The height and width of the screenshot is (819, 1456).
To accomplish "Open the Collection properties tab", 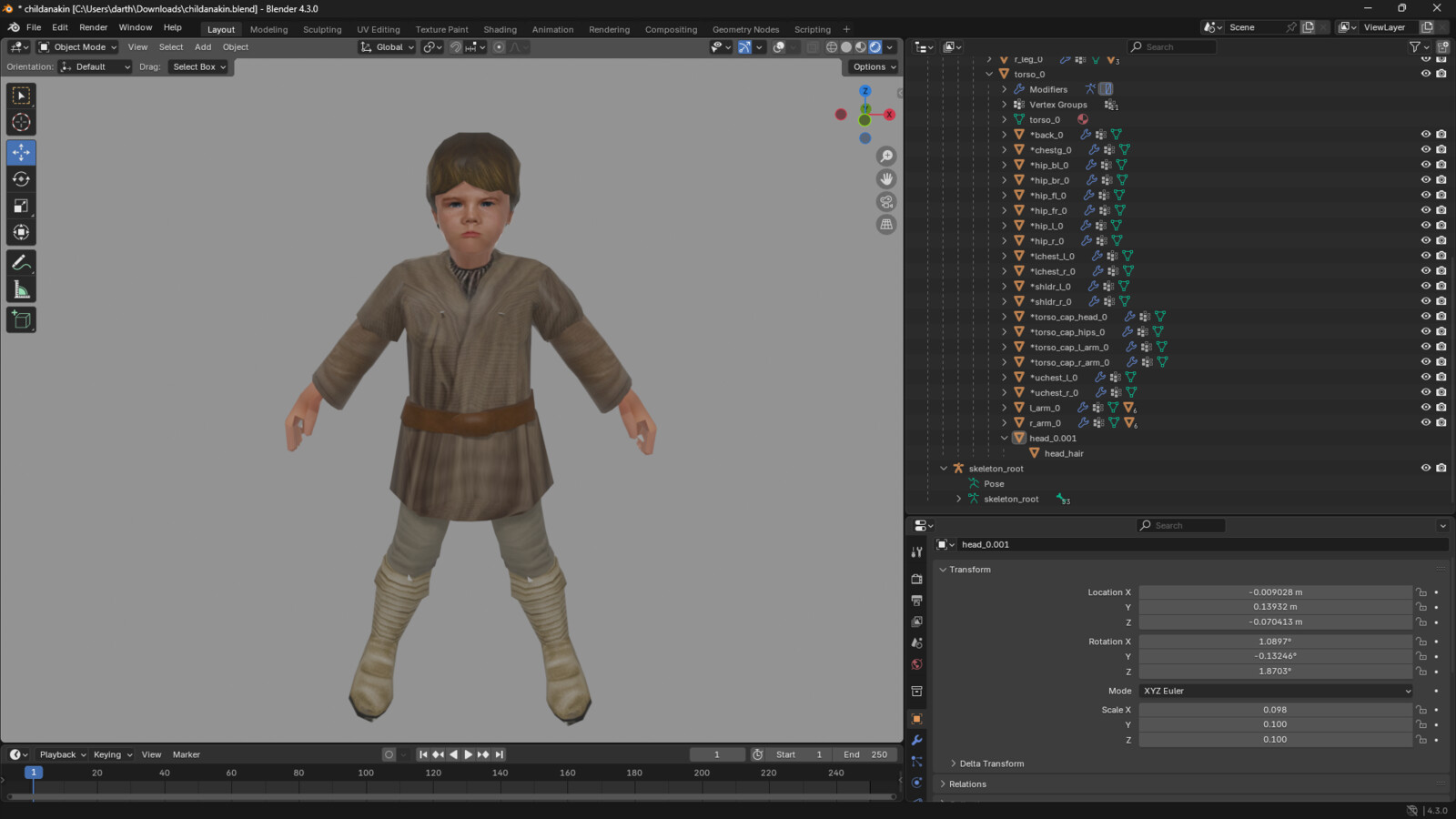I will 916,692.
